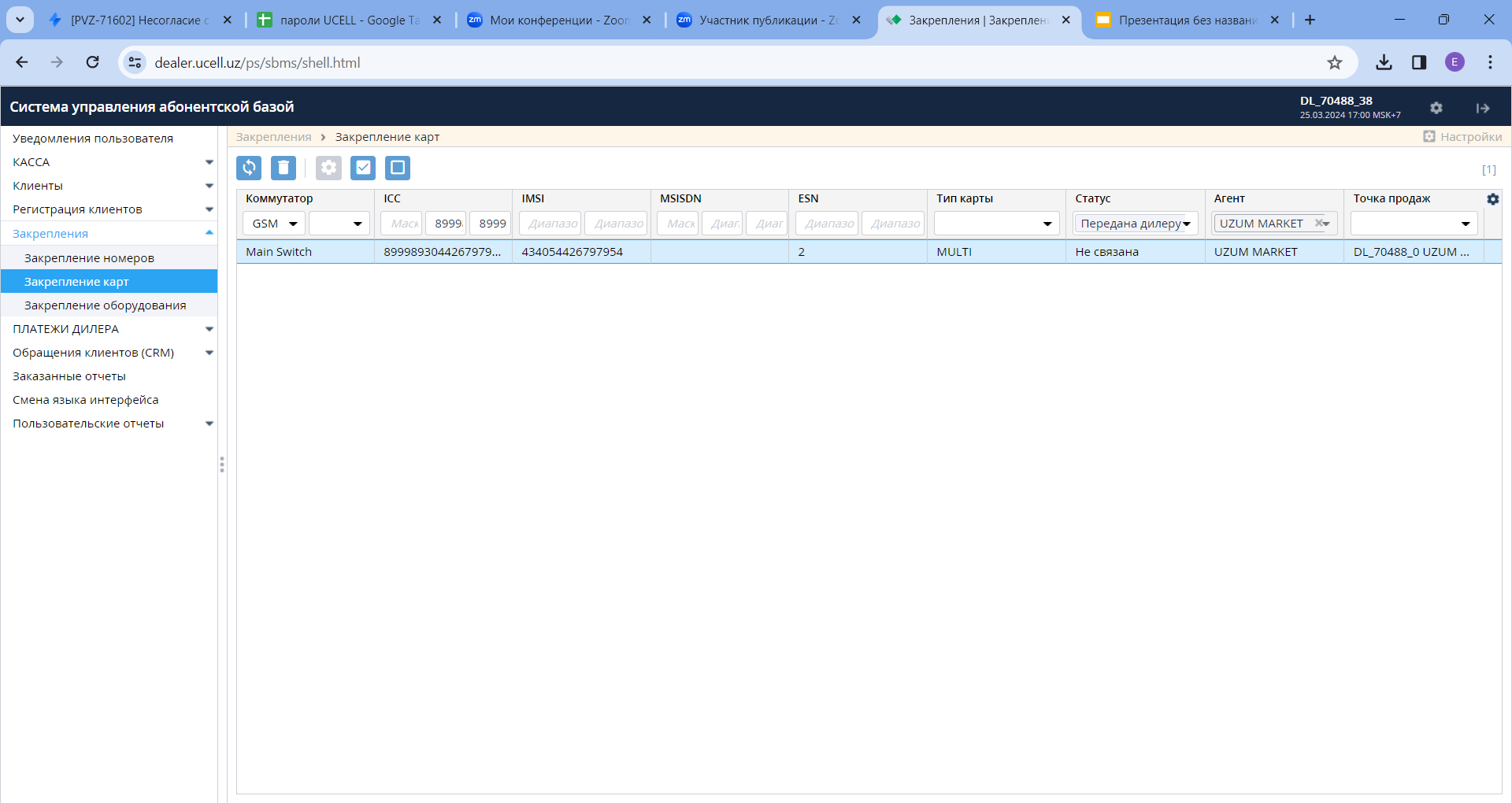The image size is (1512, 803).
Task: Click the address bar URL
Action: point(258,63)
